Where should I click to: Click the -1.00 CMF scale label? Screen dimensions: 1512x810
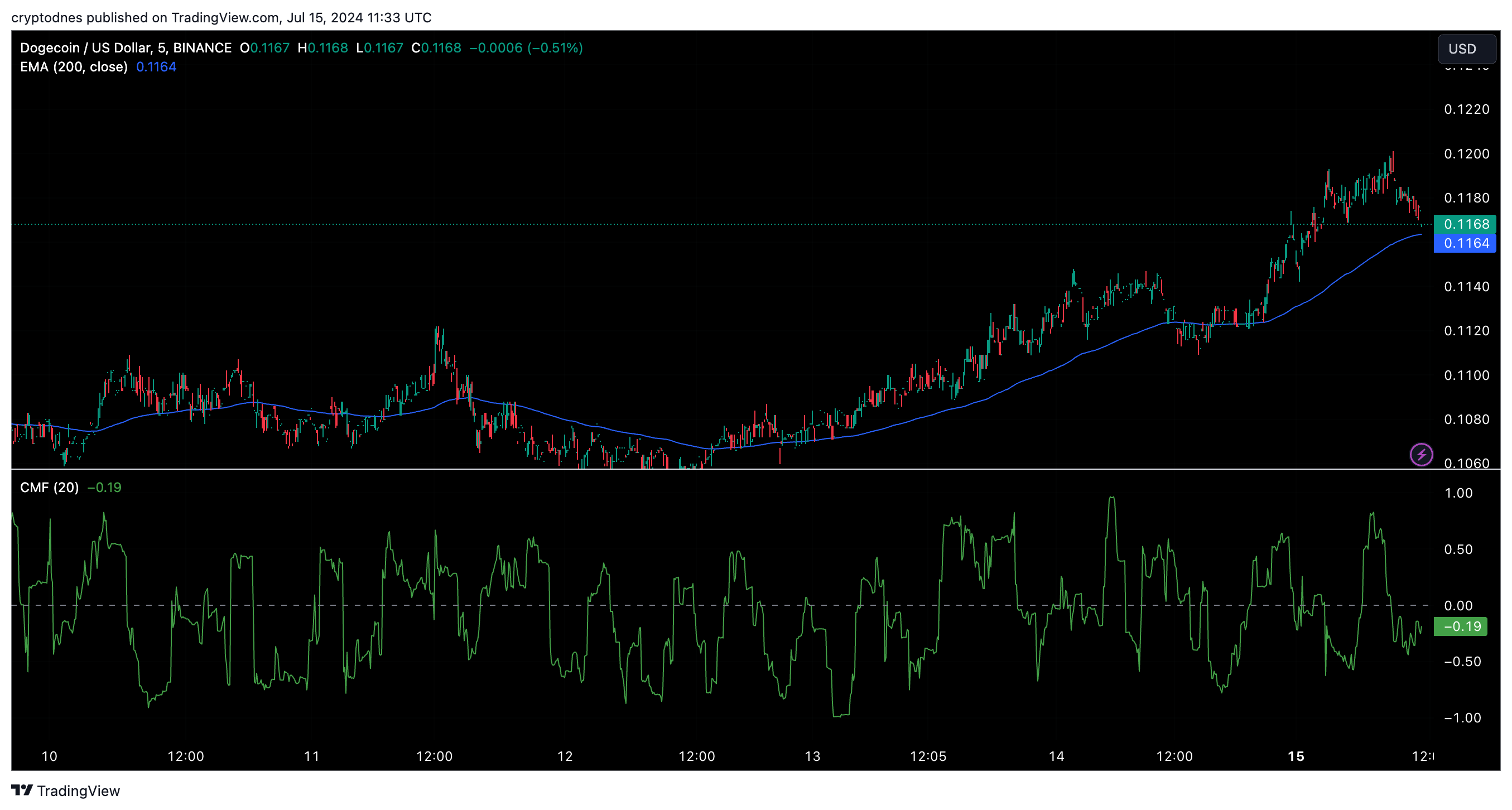1462,718
